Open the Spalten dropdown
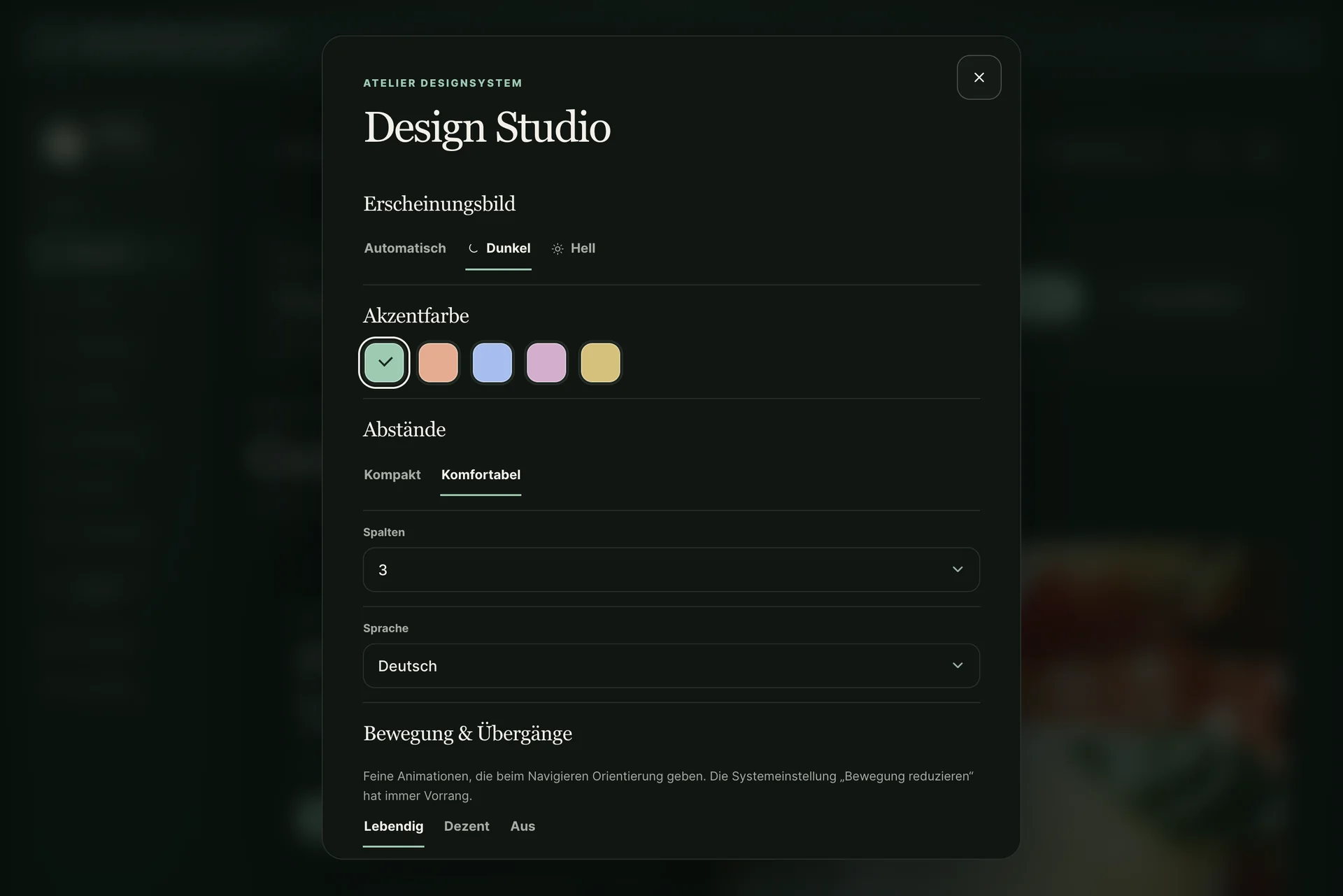The width and height of the screenshot is (1343, 896). pyautogui.click(x=671, y=569)
